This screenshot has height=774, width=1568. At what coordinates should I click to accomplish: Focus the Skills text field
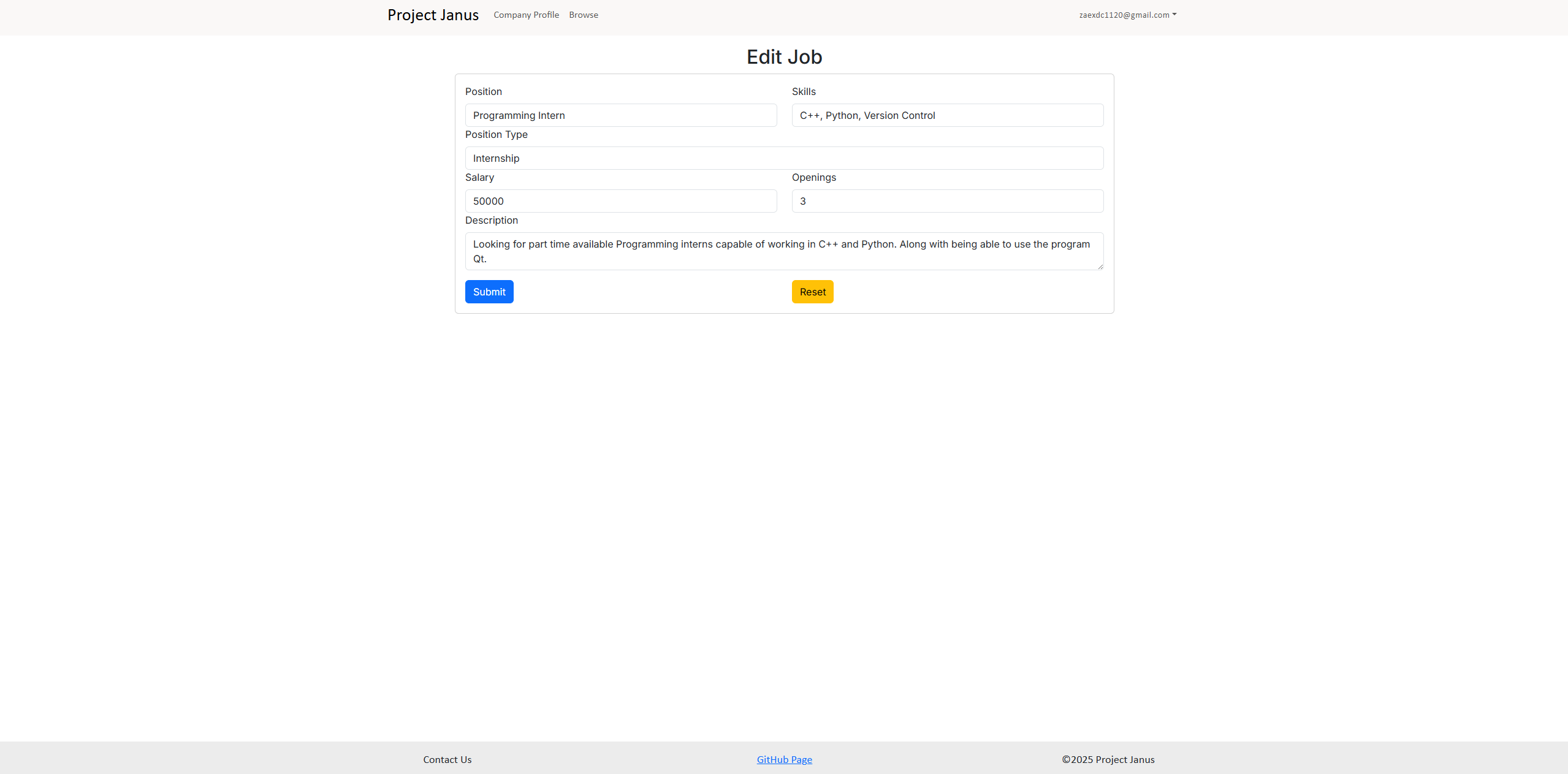[x=947, y=115]
